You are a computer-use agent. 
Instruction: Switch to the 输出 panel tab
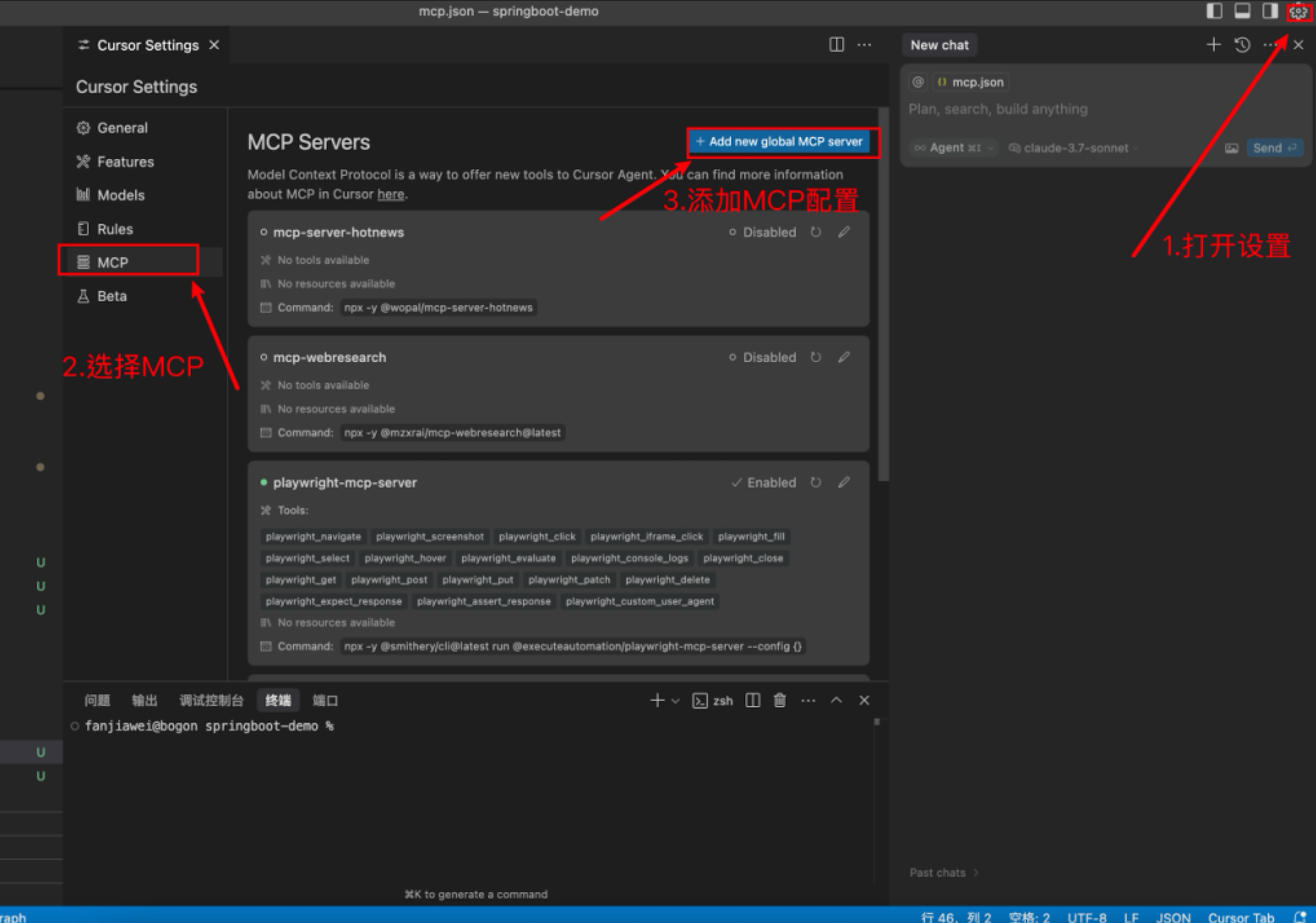pos(144,700)
